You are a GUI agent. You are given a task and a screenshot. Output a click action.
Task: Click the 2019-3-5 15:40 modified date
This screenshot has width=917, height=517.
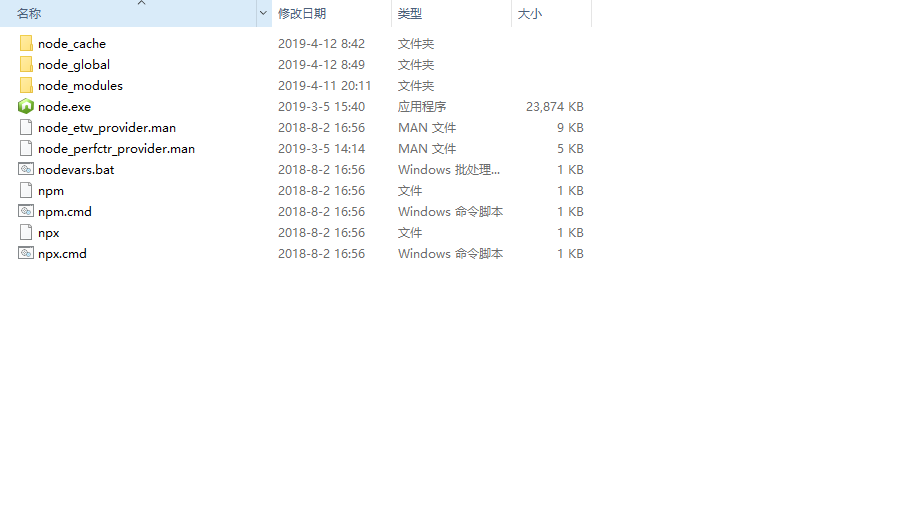(321, 107)
